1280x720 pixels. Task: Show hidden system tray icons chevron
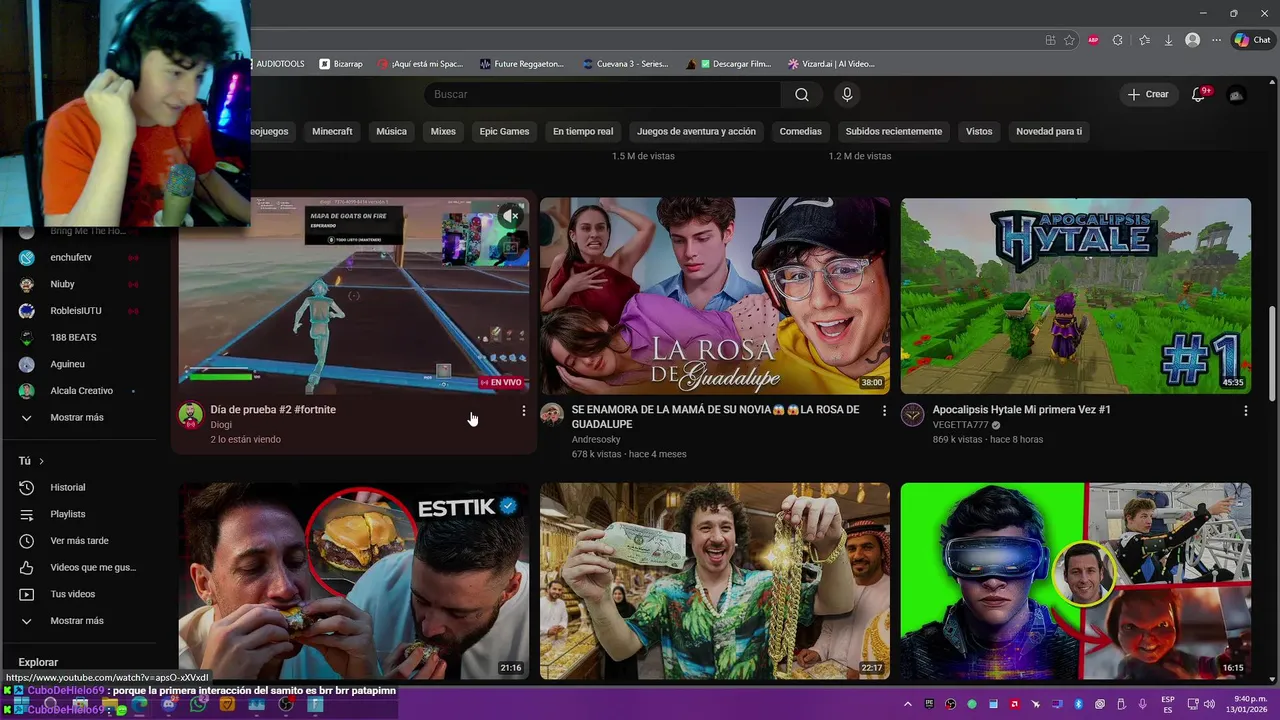point(908,704)
